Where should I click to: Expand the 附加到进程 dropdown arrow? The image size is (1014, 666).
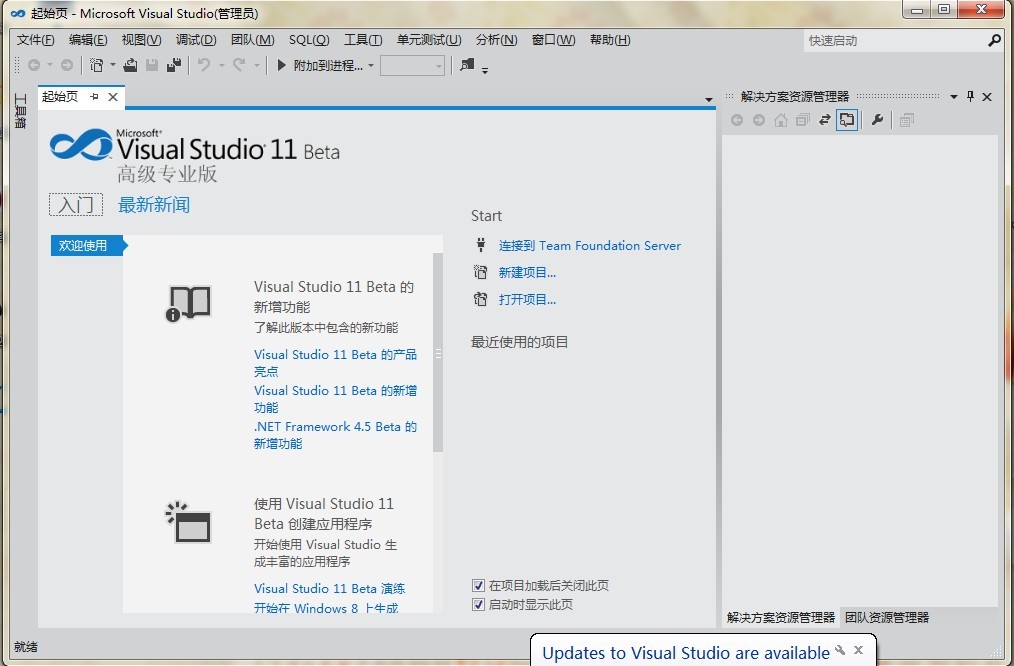point(371,66)
